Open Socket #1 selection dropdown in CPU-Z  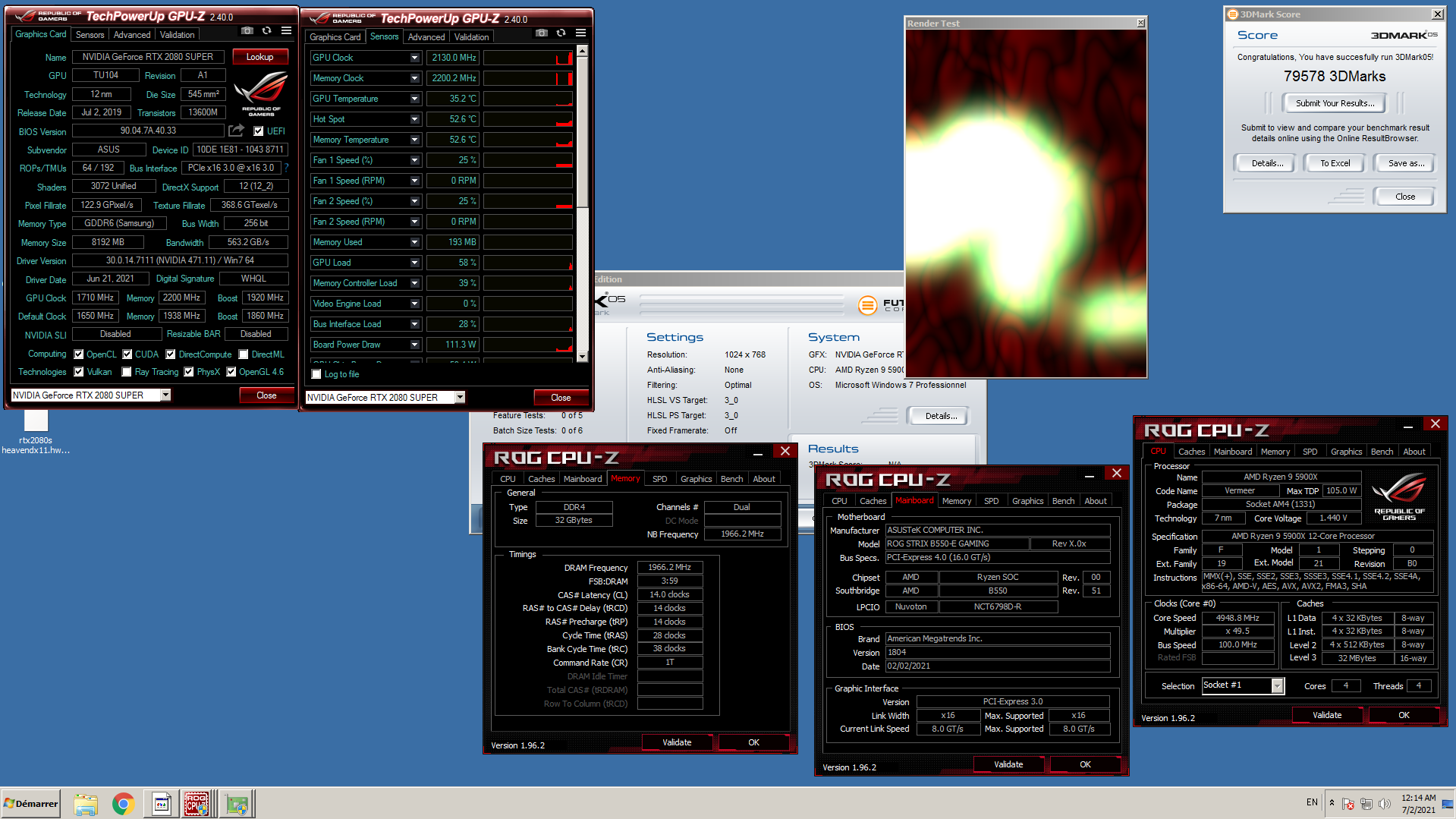tap(1277, 686)
